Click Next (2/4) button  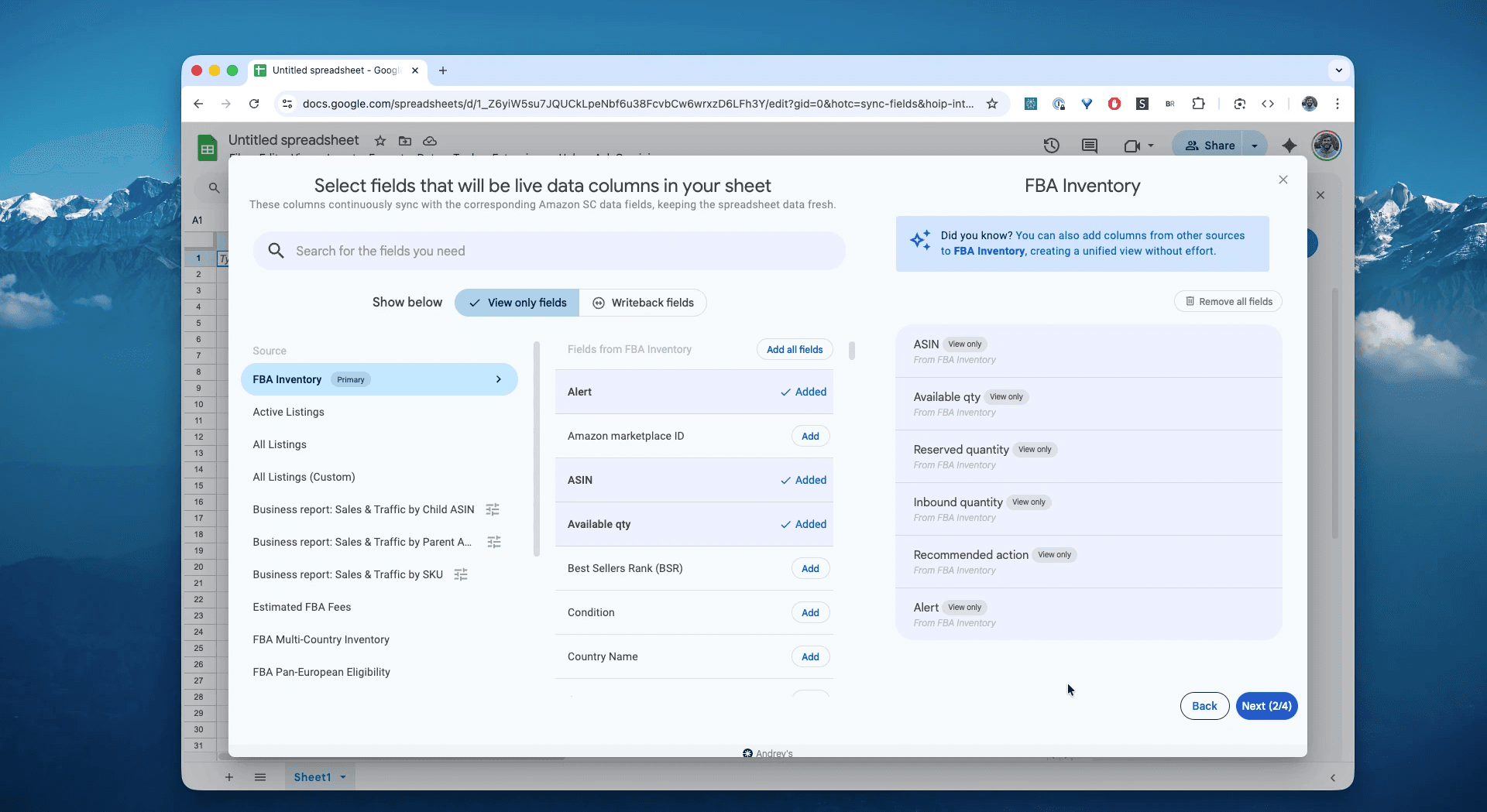tap(1266, 706)
